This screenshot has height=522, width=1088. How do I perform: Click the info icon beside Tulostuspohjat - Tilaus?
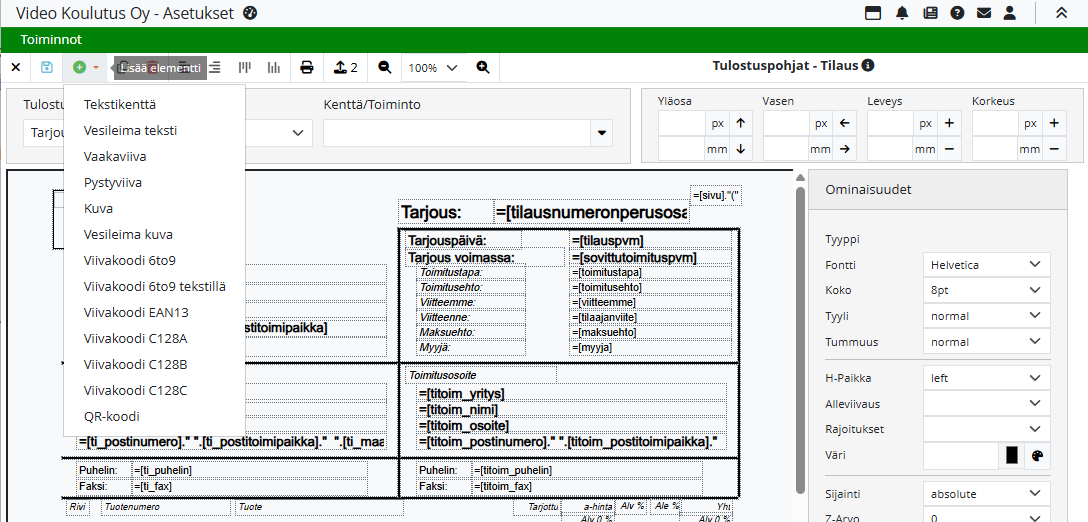tap(868, 66)
